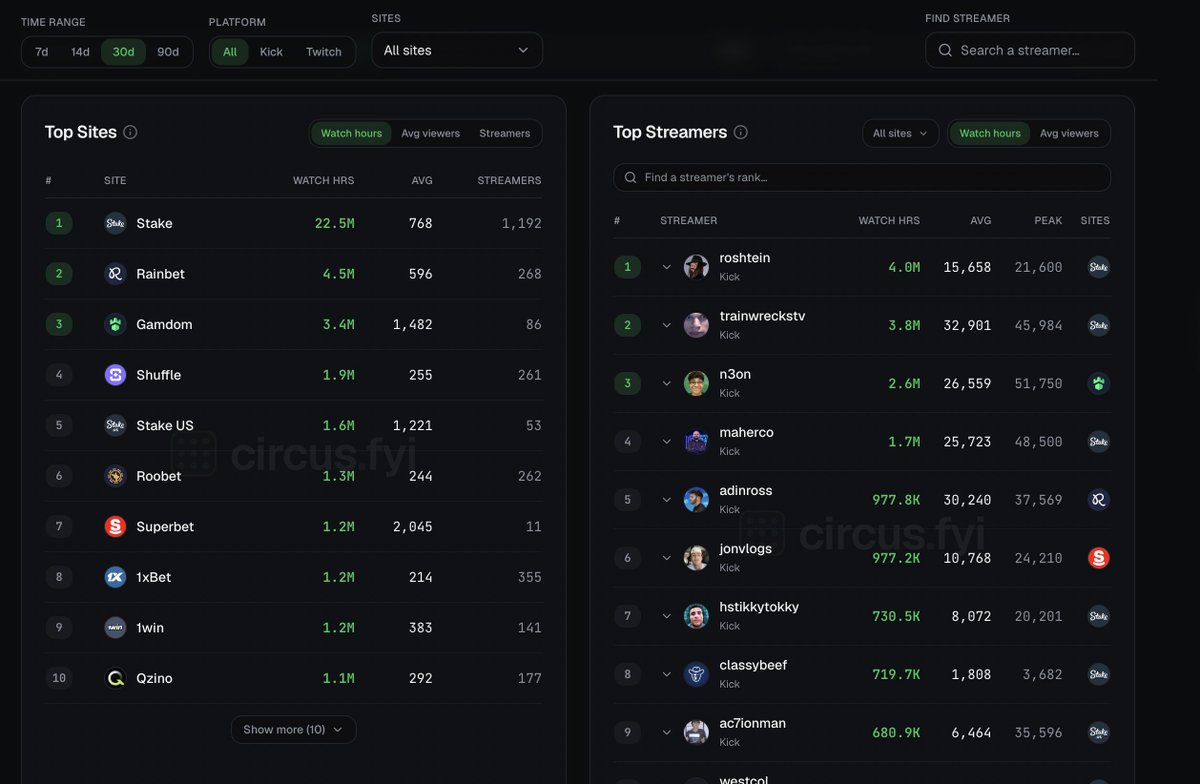Open the Qzino site name link
This screenshot has height=784, width=1200.
154,678
